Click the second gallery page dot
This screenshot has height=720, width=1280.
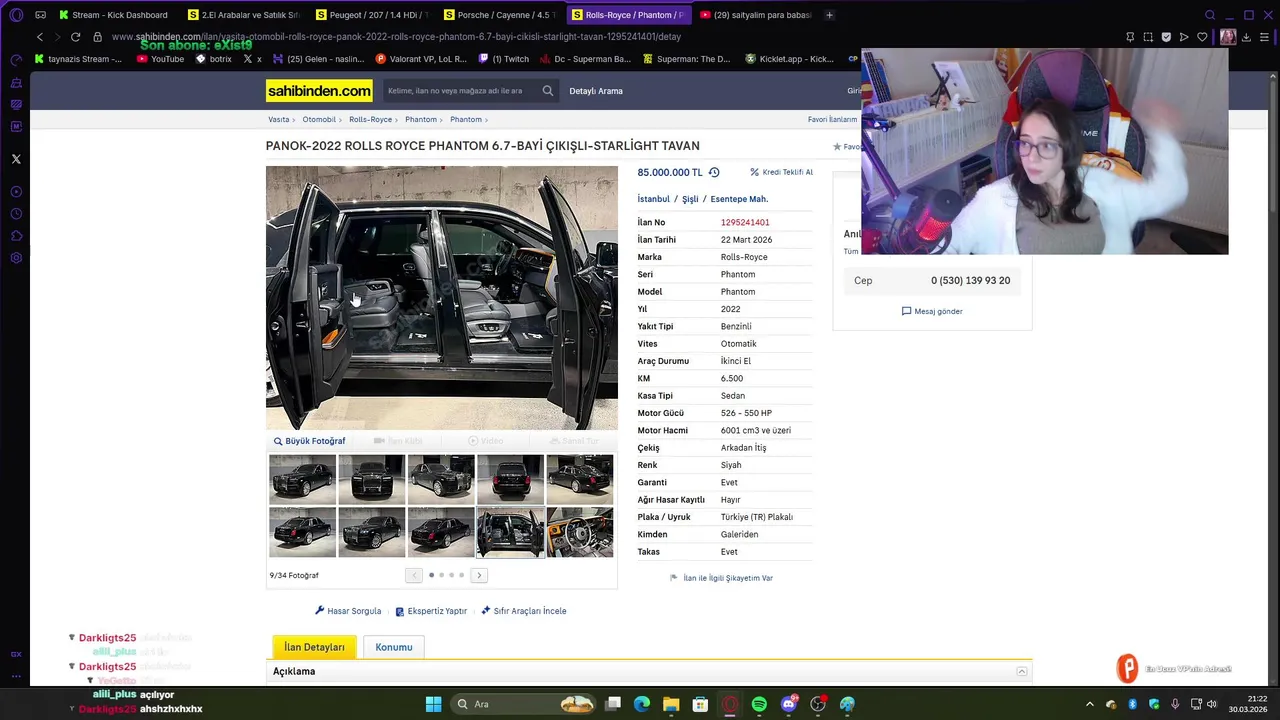441,575
